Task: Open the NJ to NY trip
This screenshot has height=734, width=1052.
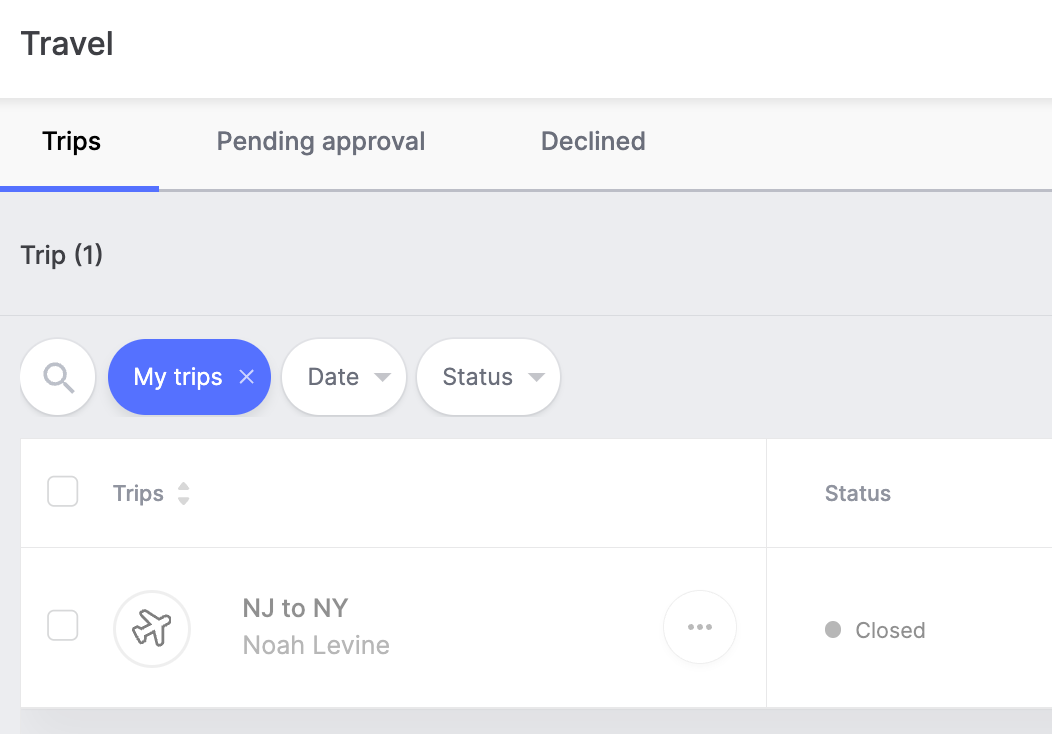Action: pos(295,608)
